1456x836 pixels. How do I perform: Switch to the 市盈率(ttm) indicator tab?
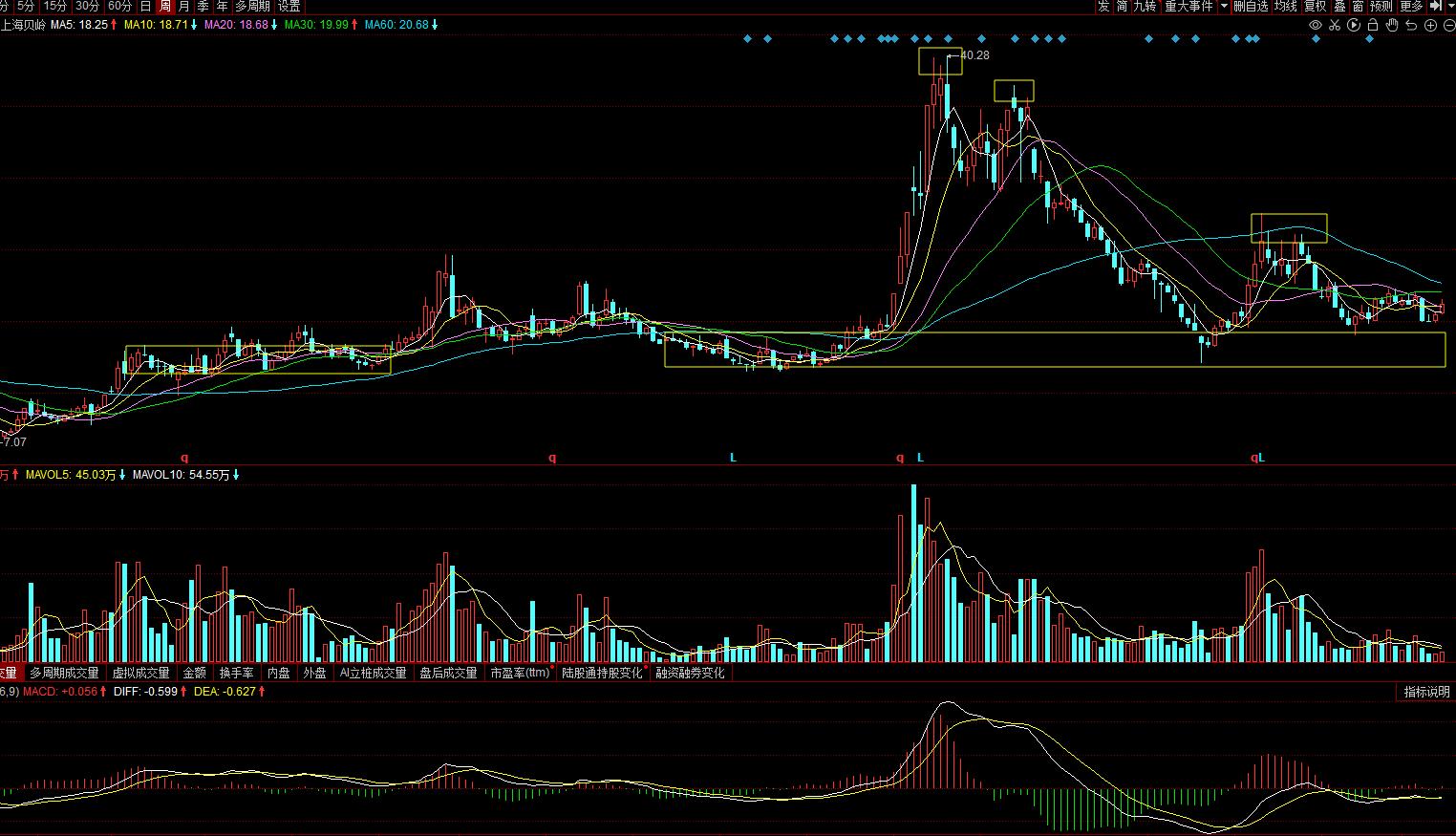pos(521,673)
